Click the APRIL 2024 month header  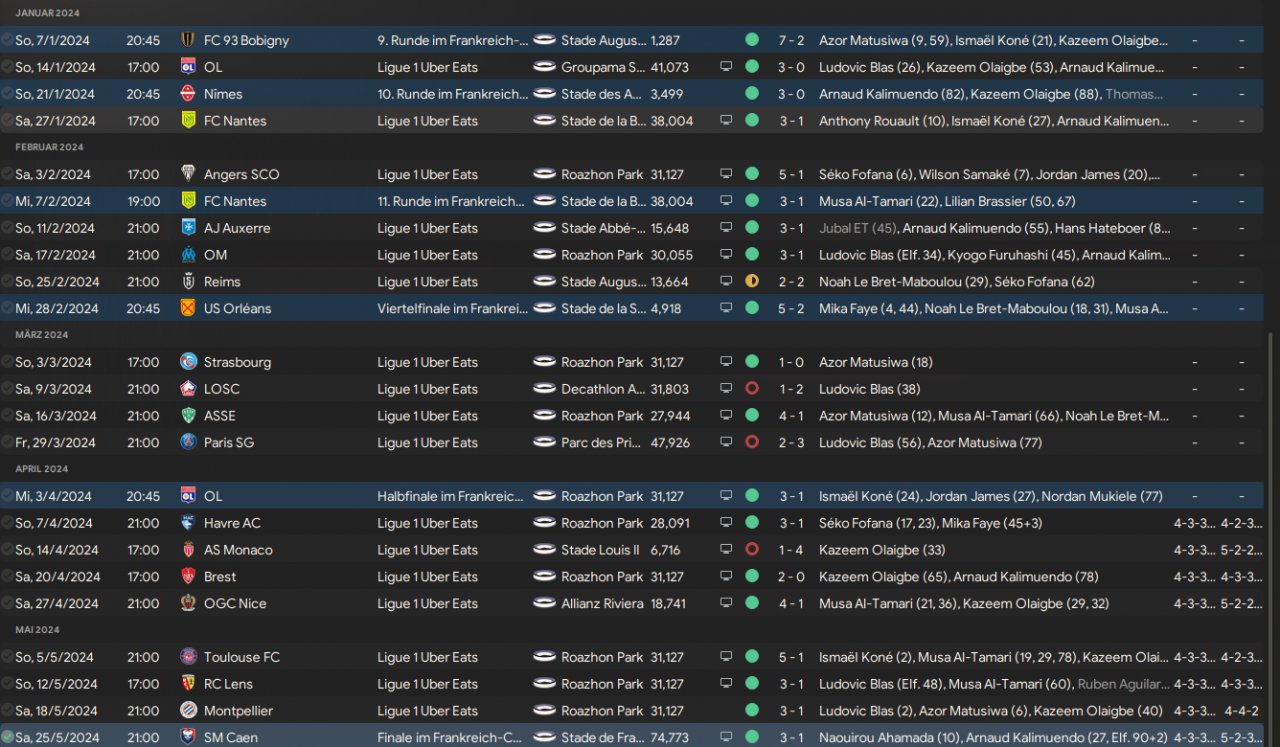(x=42, y=469)
